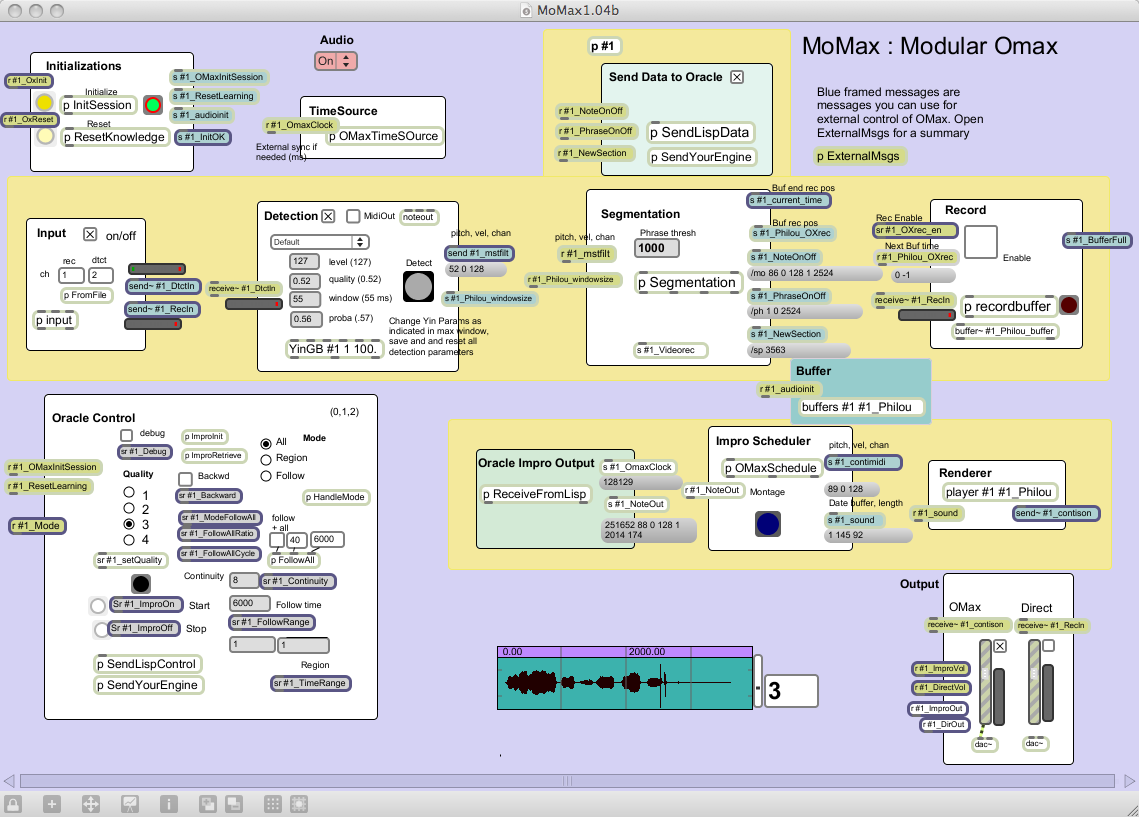Click the document icon in the title bar
This screenshot has width=1139, height=817.
pos(526,10)
